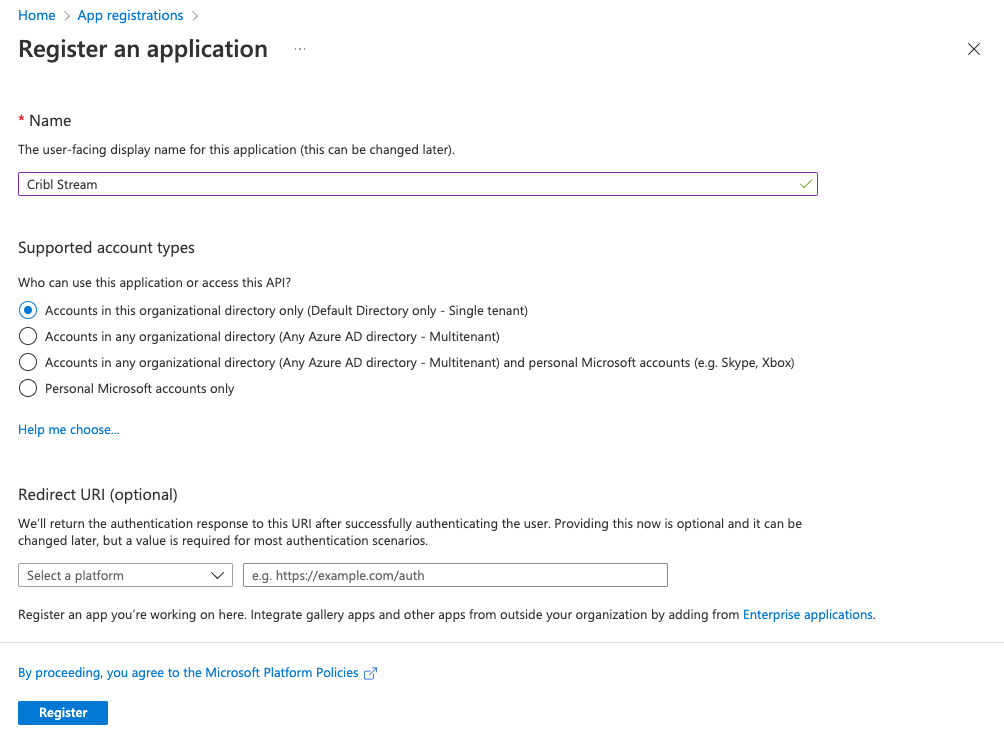This screenshot has height=740, width=1004.
Task: Click the dropdown arrow on the platform selector
Action: (217, 575)
